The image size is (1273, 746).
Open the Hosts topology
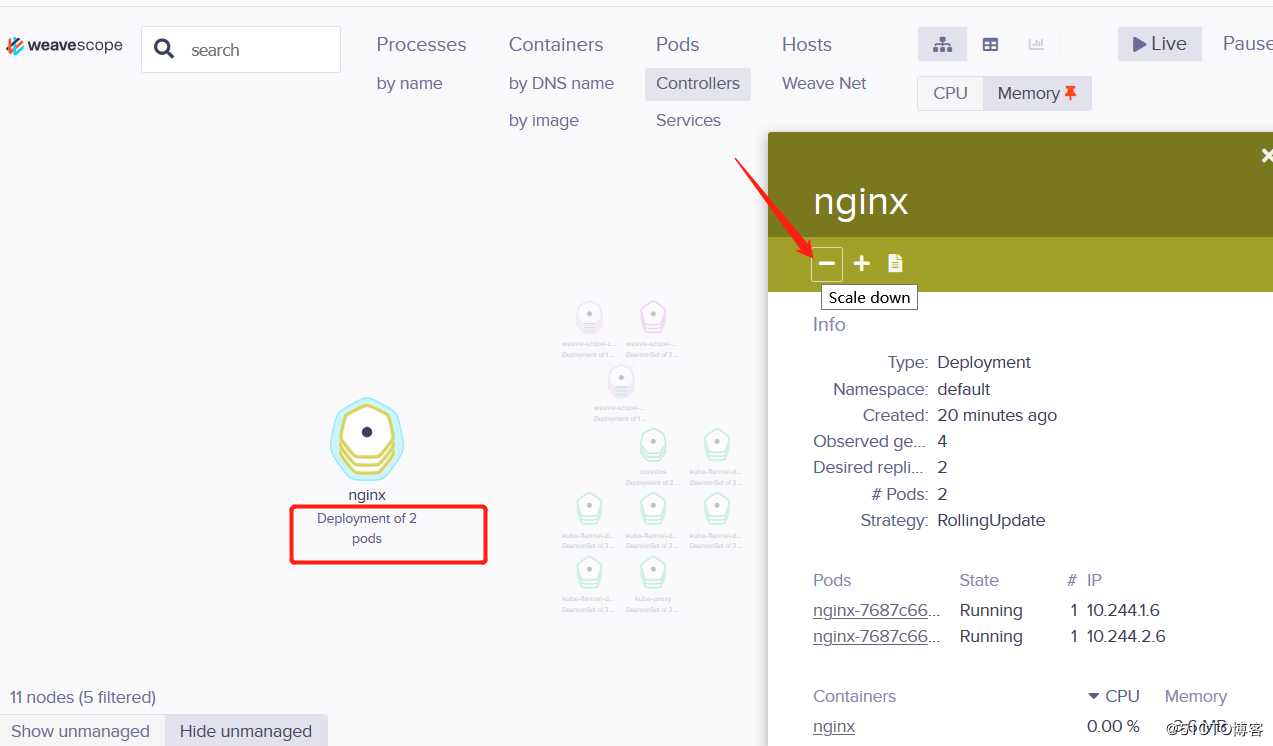tap(807, 44)
